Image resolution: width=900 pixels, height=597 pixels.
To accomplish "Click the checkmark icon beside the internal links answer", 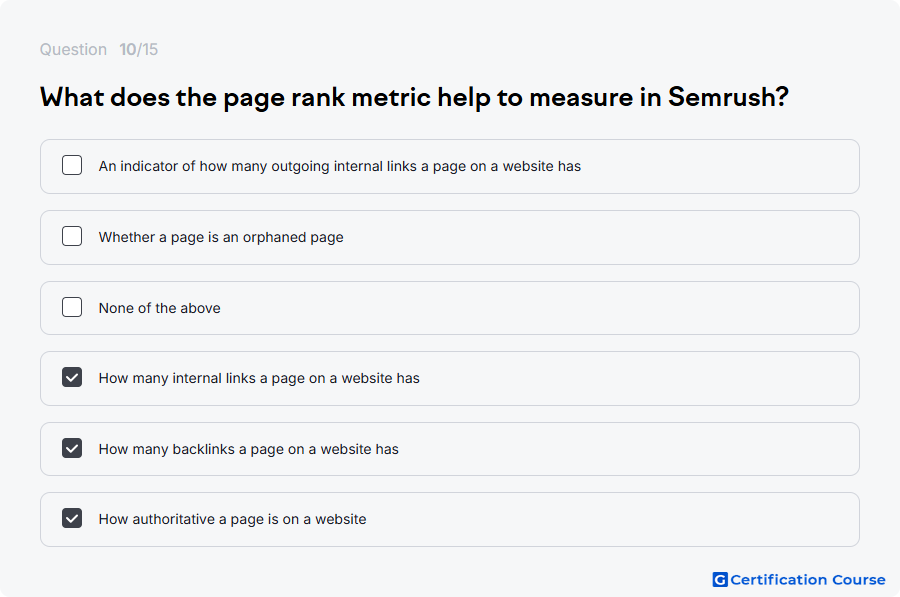I will tap(72, 378).
